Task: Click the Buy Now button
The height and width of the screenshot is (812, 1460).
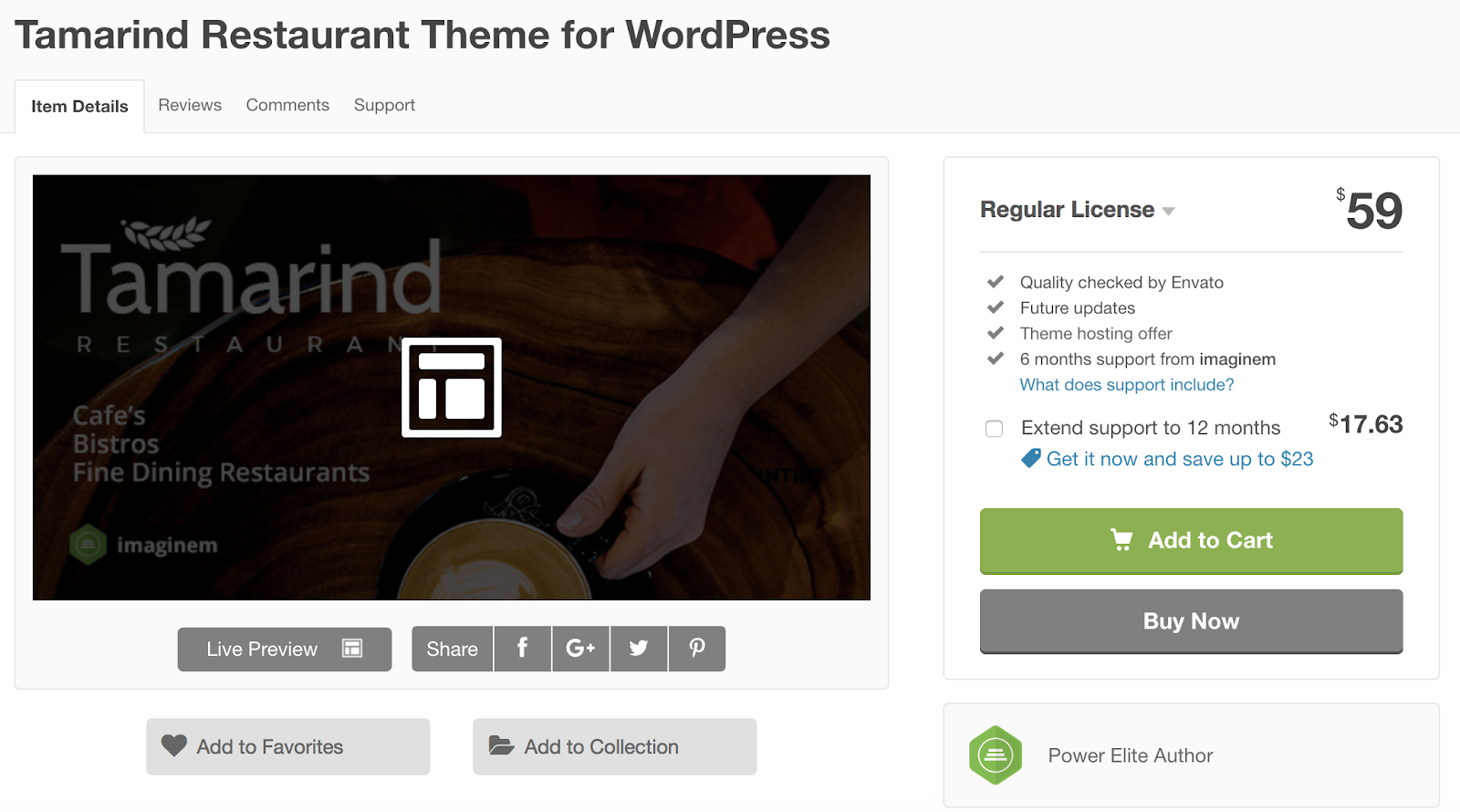Action: (x=1191, y=621)
